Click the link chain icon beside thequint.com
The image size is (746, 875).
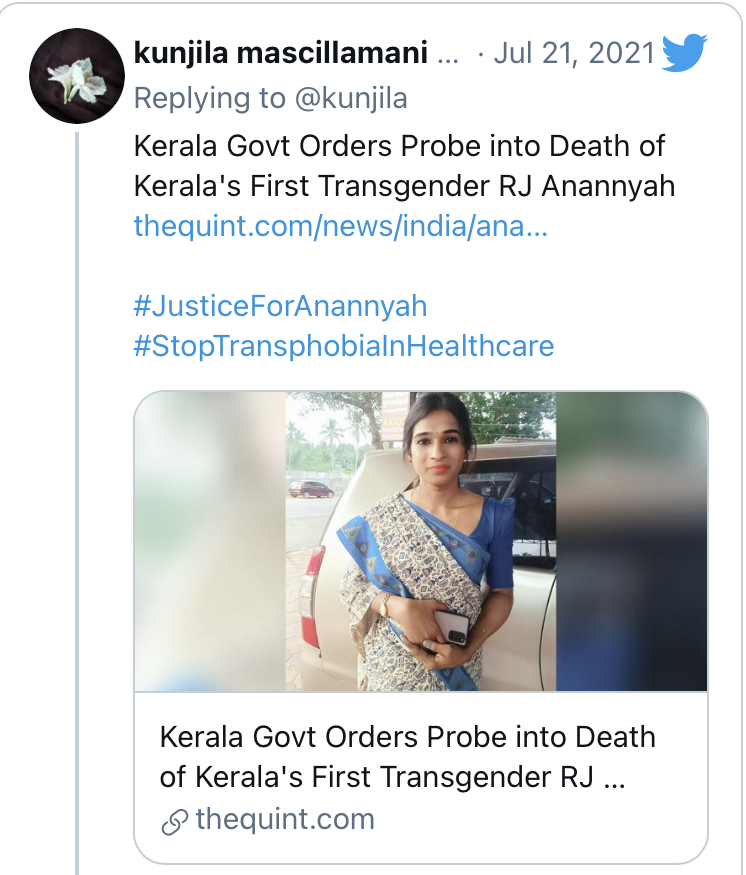point(174,821)
